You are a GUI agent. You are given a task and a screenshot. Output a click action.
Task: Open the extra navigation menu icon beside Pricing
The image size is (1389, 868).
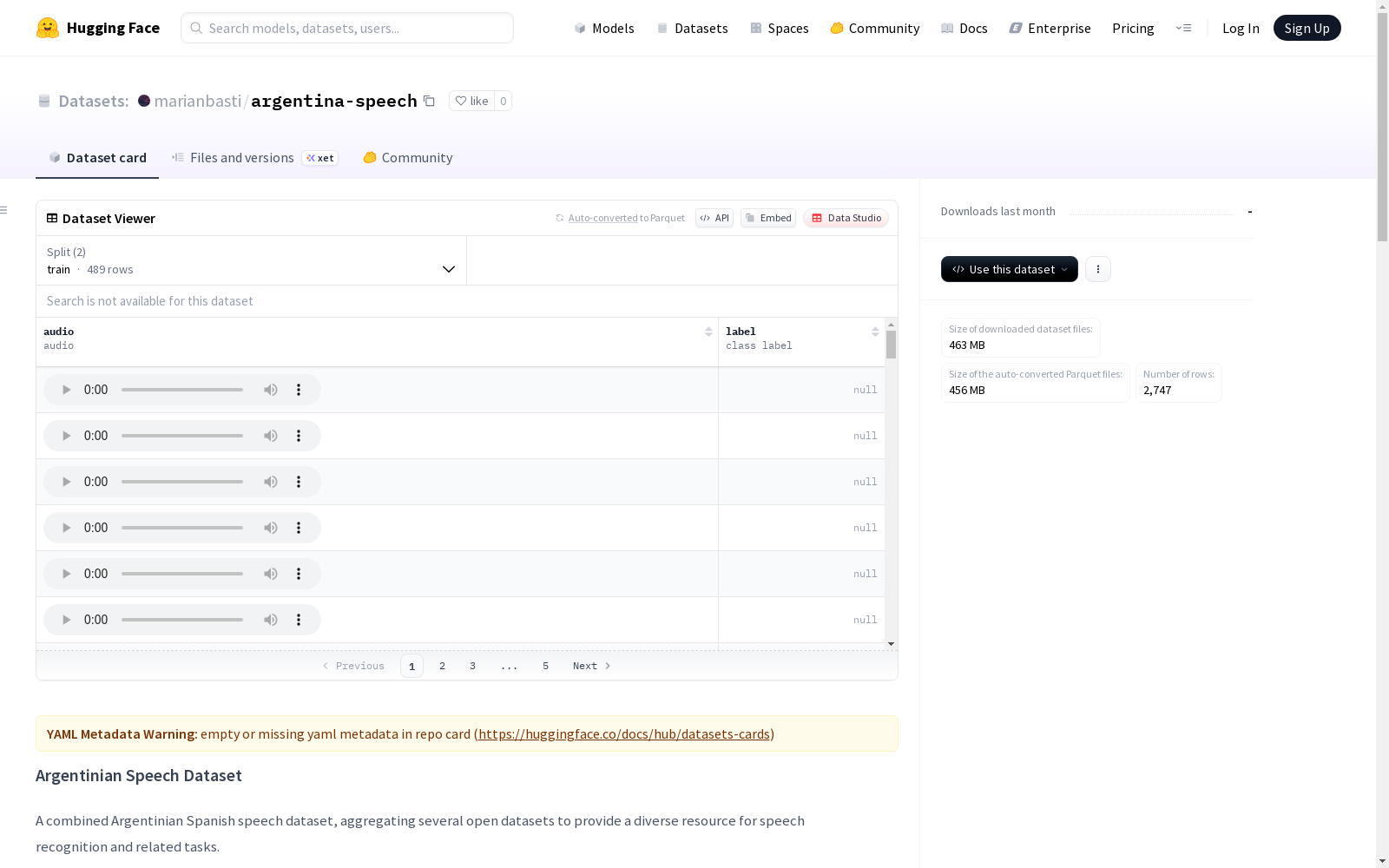(x=1183, y=28)
